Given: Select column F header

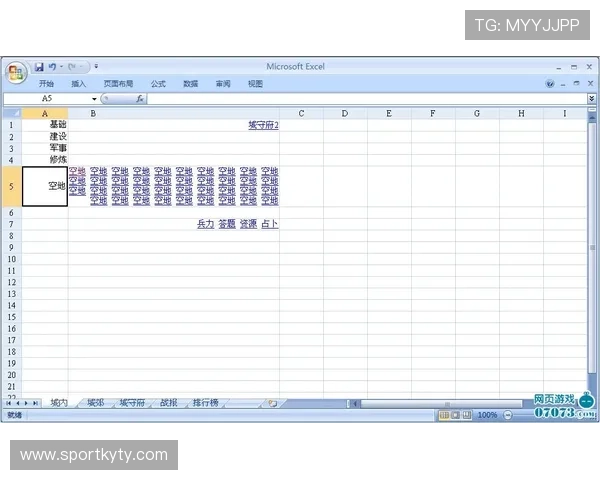Looking at the screenshot, I should 433,114.
